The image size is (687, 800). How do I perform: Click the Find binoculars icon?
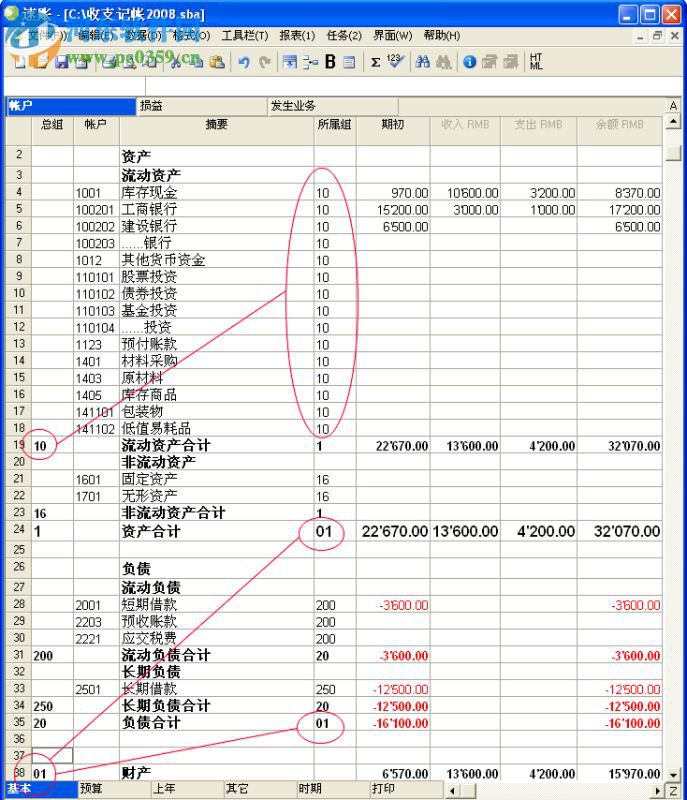(422, 62)
